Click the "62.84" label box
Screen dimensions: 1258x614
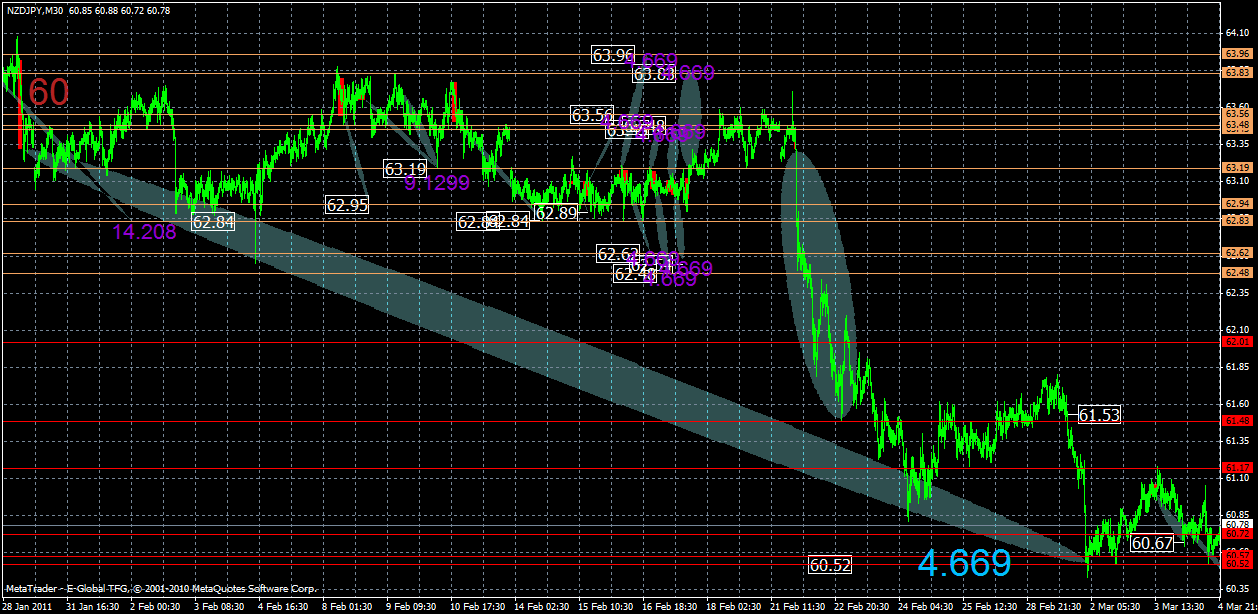(212, 223)
